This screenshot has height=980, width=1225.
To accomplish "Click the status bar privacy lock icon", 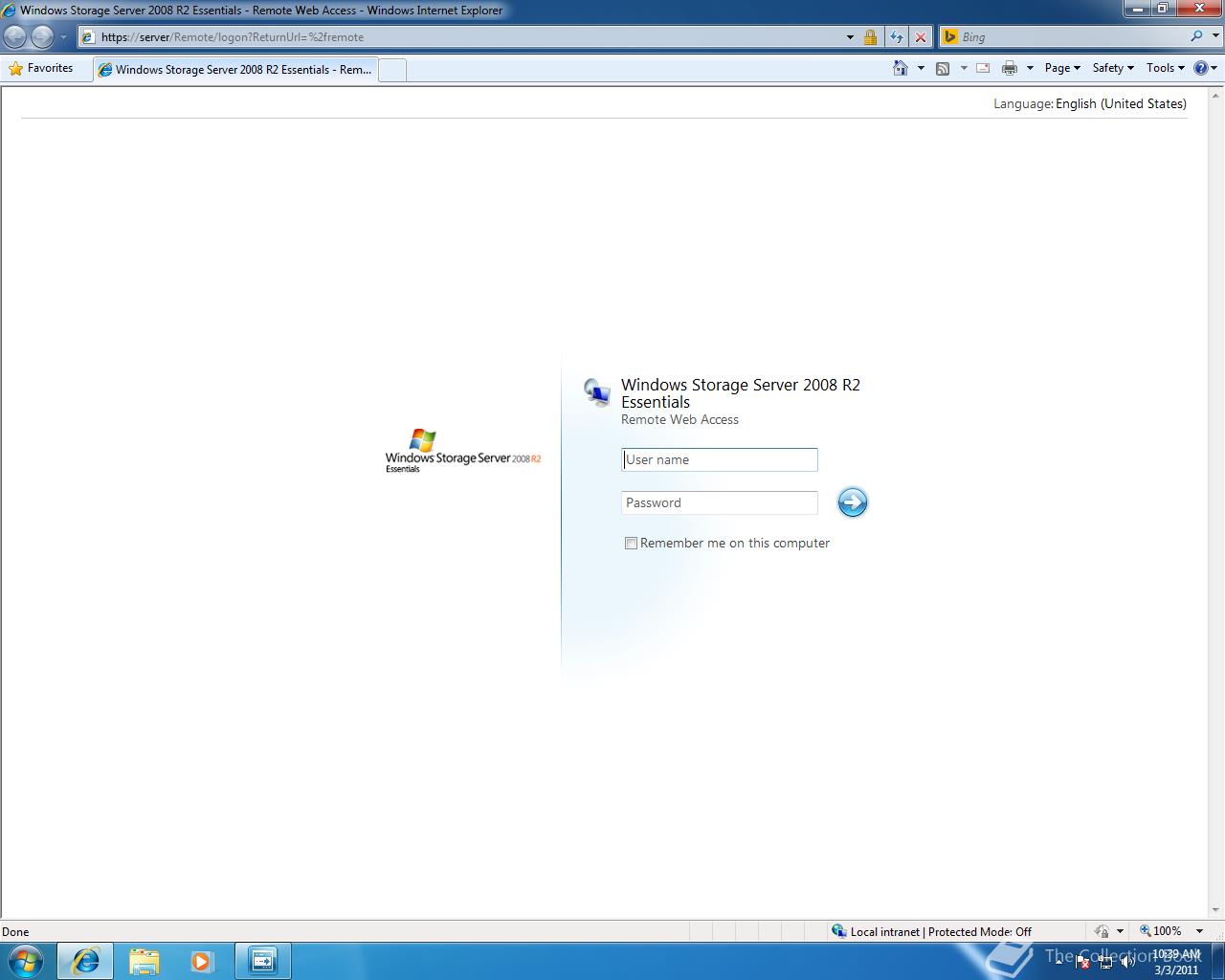I will point(1102,931).
